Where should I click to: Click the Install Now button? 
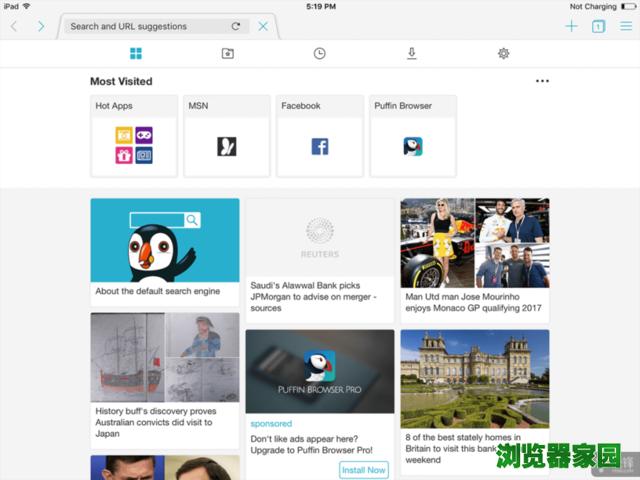click(x=363, y=470)
